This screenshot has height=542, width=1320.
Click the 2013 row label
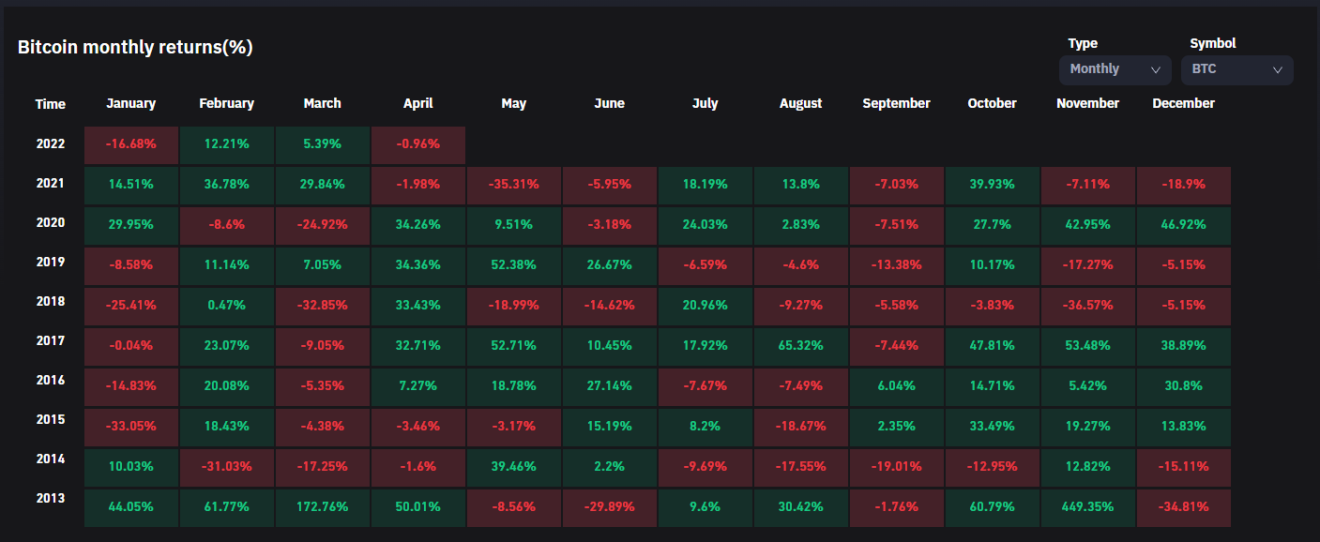pyautogui.click(x=50, y=498)
